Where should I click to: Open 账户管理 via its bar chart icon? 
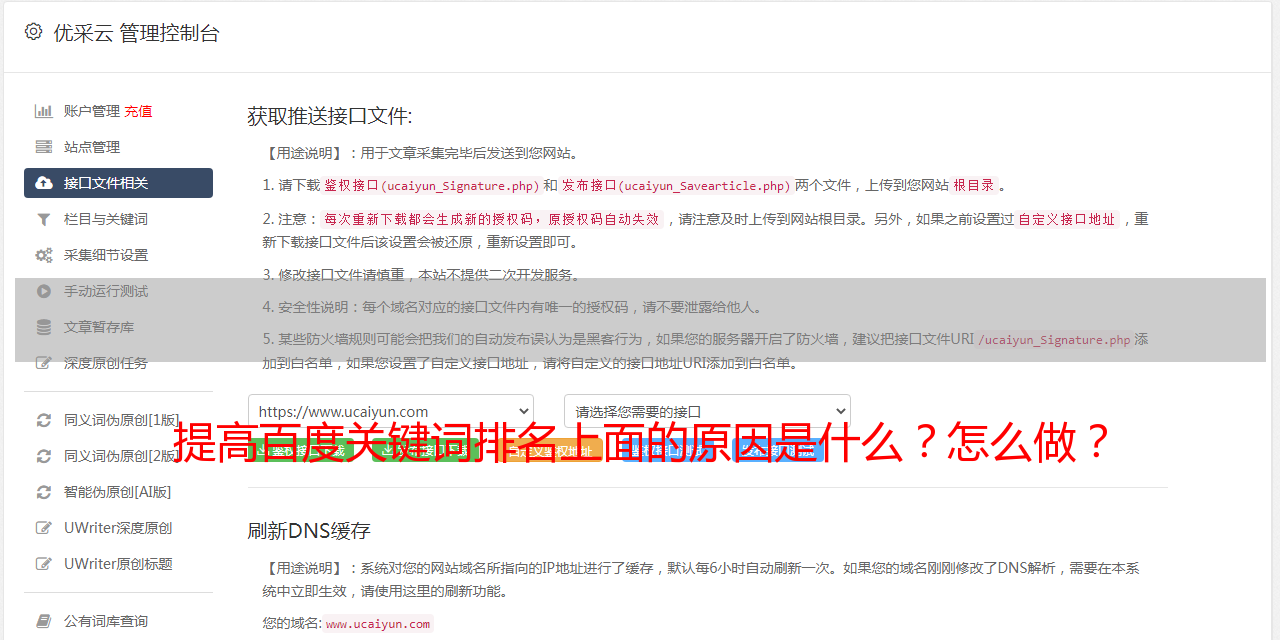44,111
